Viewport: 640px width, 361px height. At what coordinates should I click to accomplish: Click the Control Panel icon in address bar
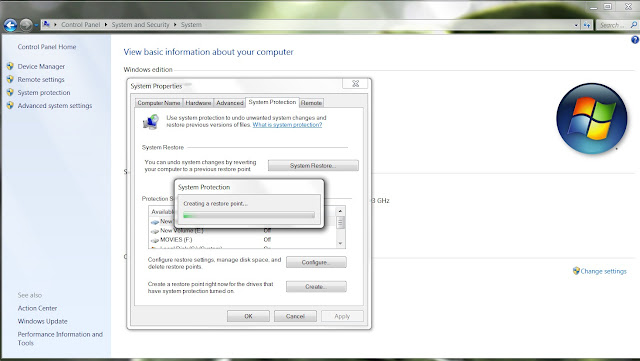[x=47, y=25]
